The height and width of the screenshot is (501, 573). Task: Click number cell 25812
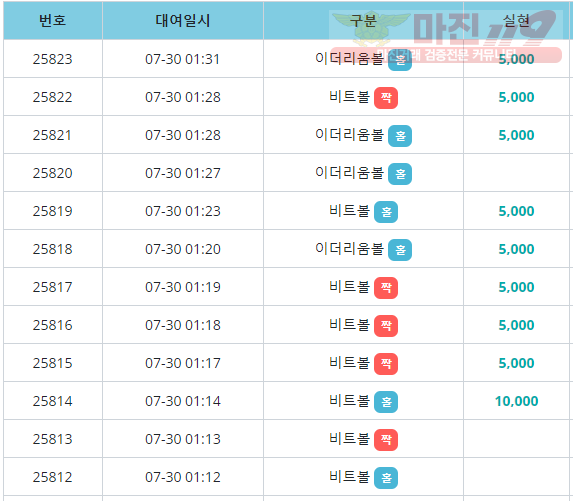click(53, 477)
